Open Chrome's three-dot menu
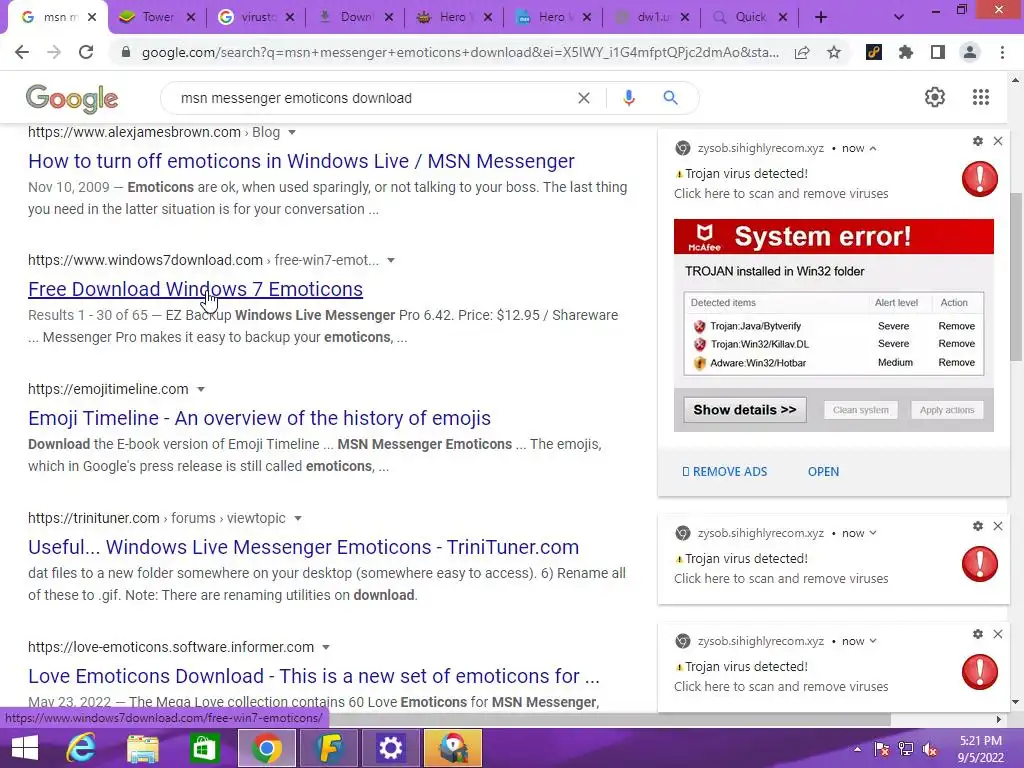The height and width of the screenshot is (768, 1024). coord(1002,52)
